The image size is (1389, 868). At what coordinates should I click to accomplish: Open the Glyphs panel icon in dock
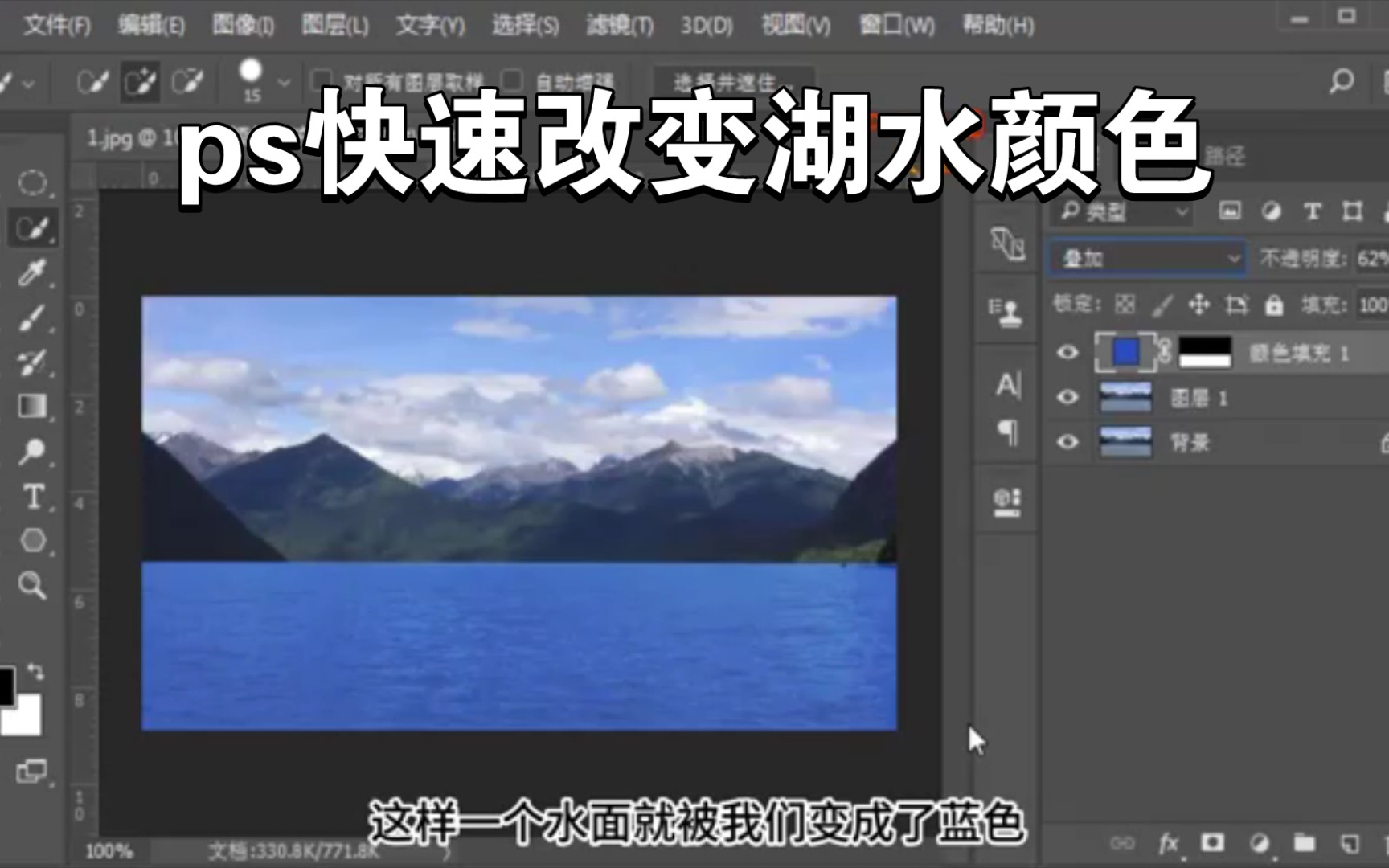click(x=1007, y=502)
